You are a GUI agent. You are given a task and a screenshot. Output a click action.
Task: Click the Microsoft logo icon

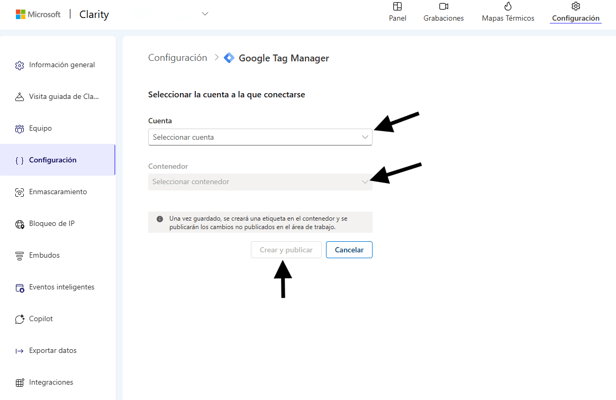coord(20,15)
